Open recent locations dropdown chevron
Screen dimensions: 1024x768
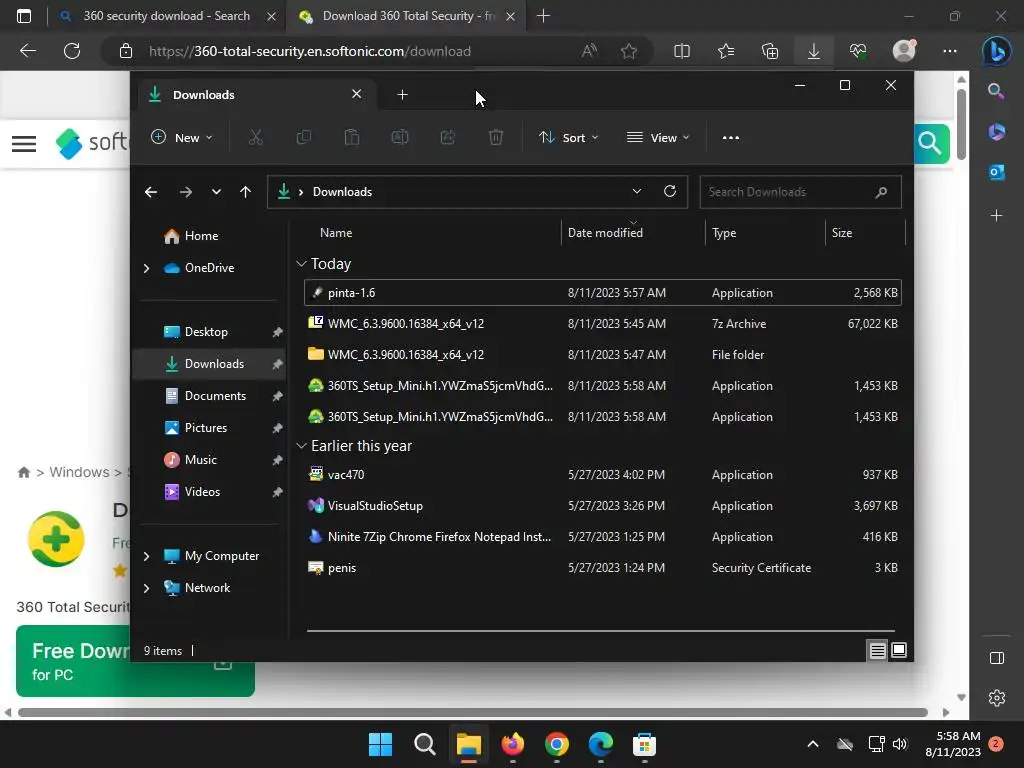(x=216, y=192)
